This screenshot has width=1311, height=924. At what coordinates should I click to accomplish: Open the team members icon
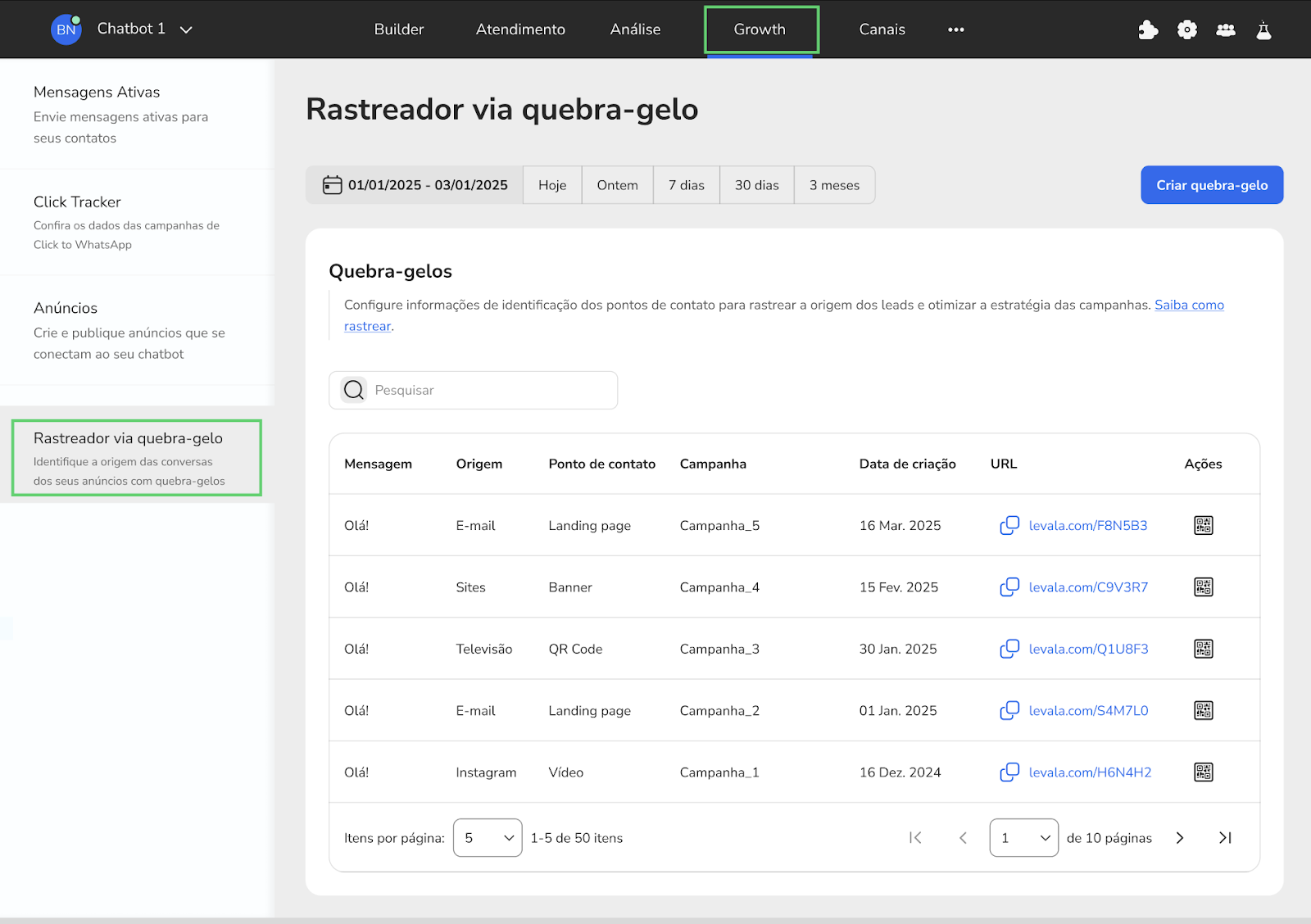1226,30
